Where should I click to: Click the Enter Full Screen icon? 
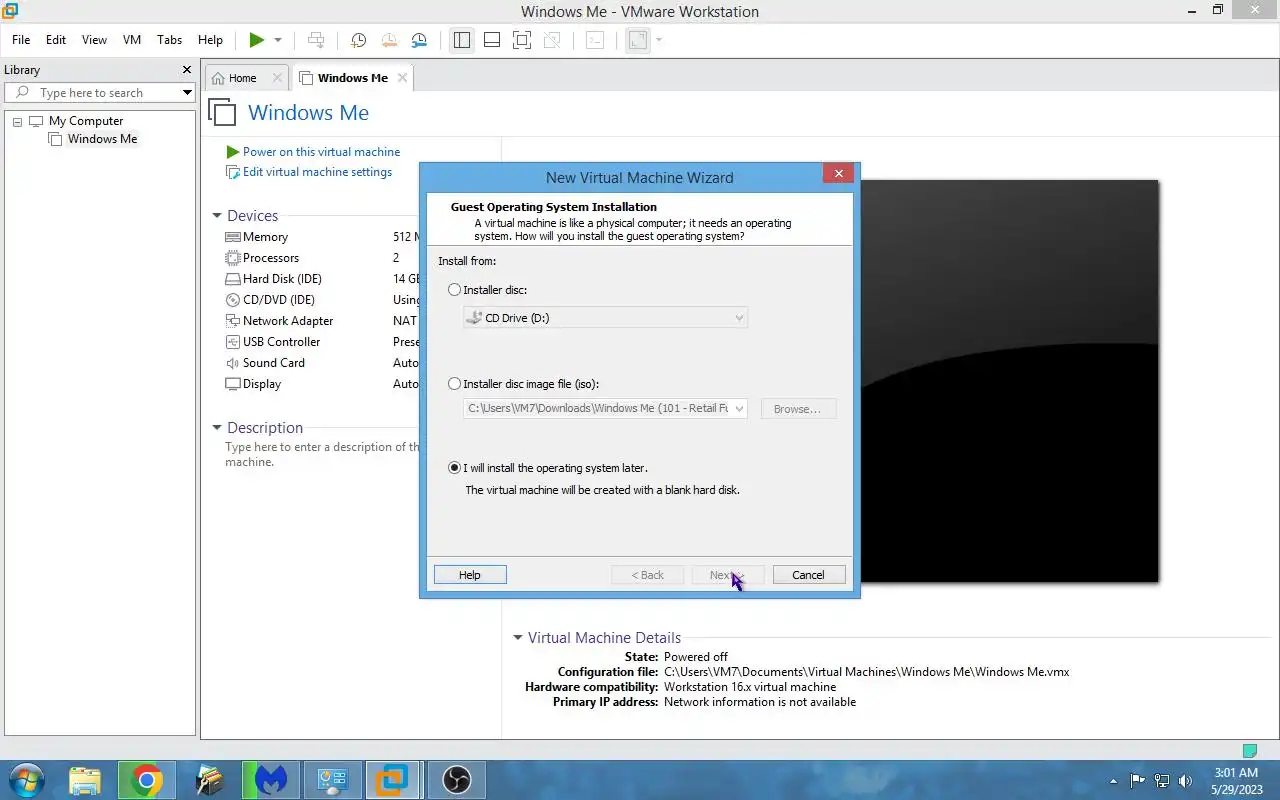(x=521, y=40)
